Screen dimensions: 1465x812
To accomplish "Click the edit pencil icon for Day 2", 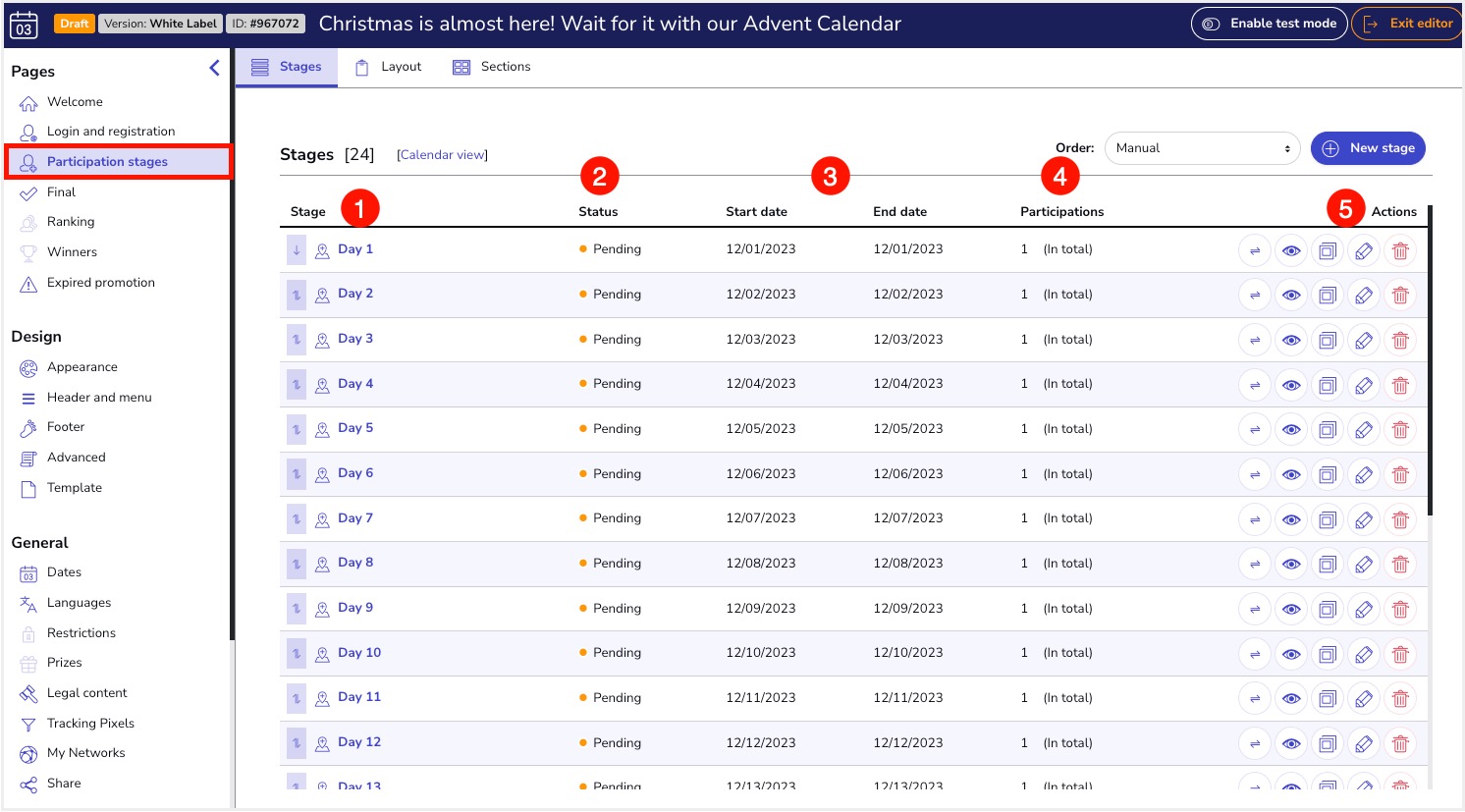I will [x=1364, y=295].
